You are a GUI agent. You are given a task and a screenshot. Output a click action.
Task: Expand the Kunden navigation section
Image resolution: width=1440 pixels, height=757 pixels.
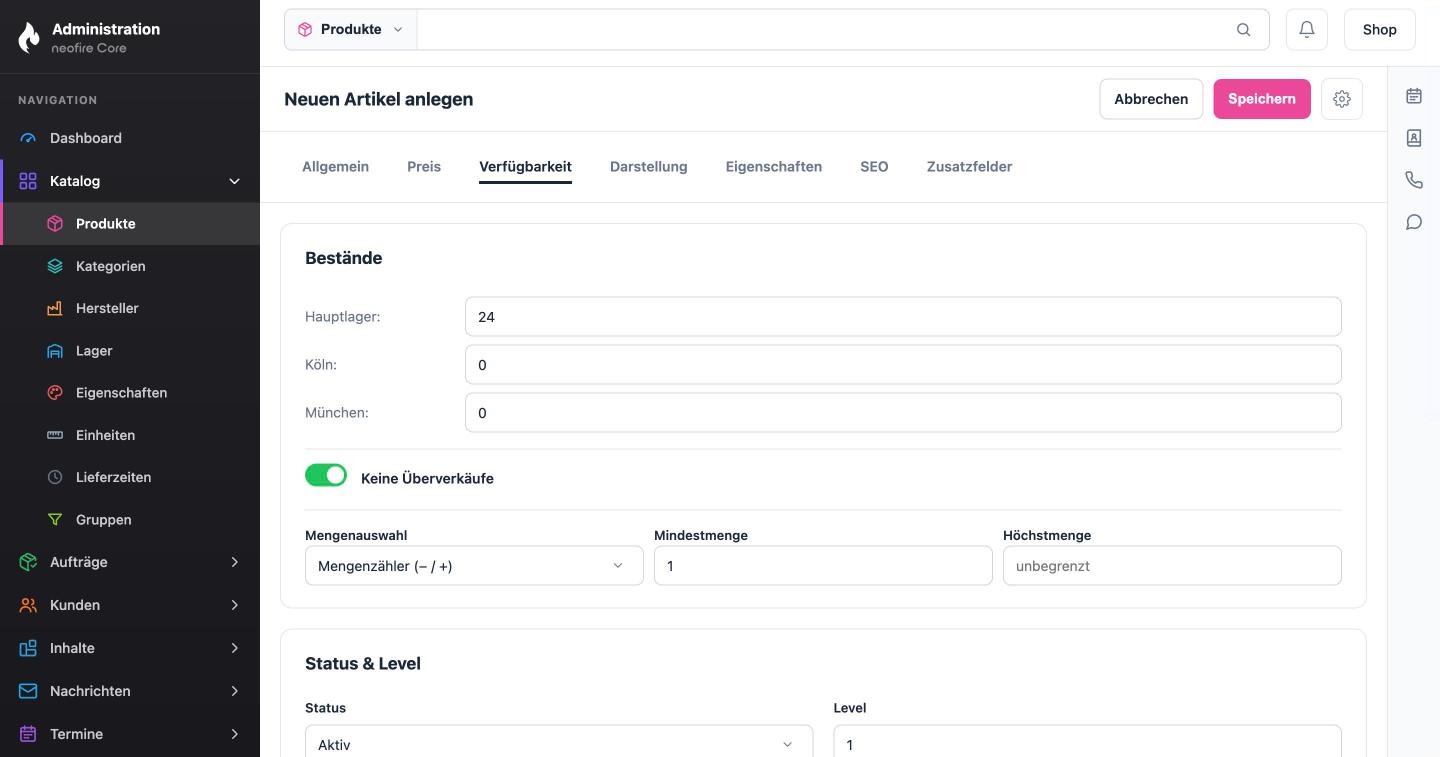click(x=235, y=605)
